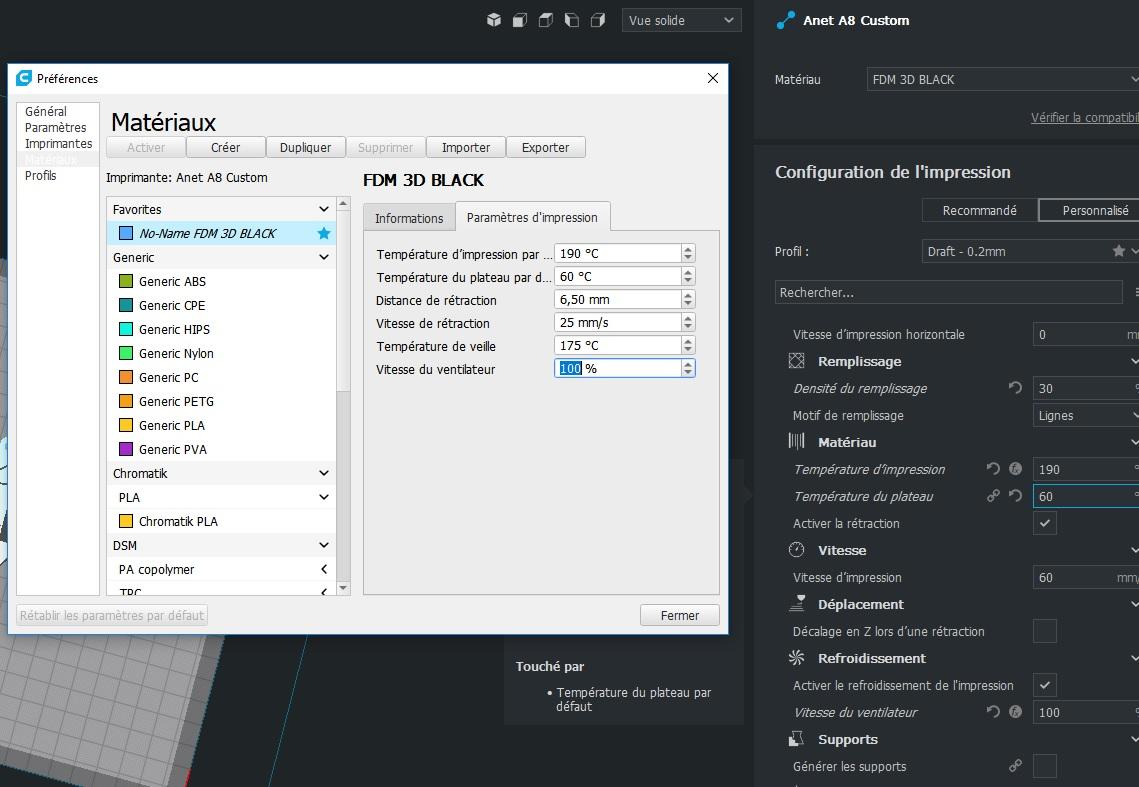Click the Dupliquer material button
1139x787 pixels.
(x=305, y=148)
